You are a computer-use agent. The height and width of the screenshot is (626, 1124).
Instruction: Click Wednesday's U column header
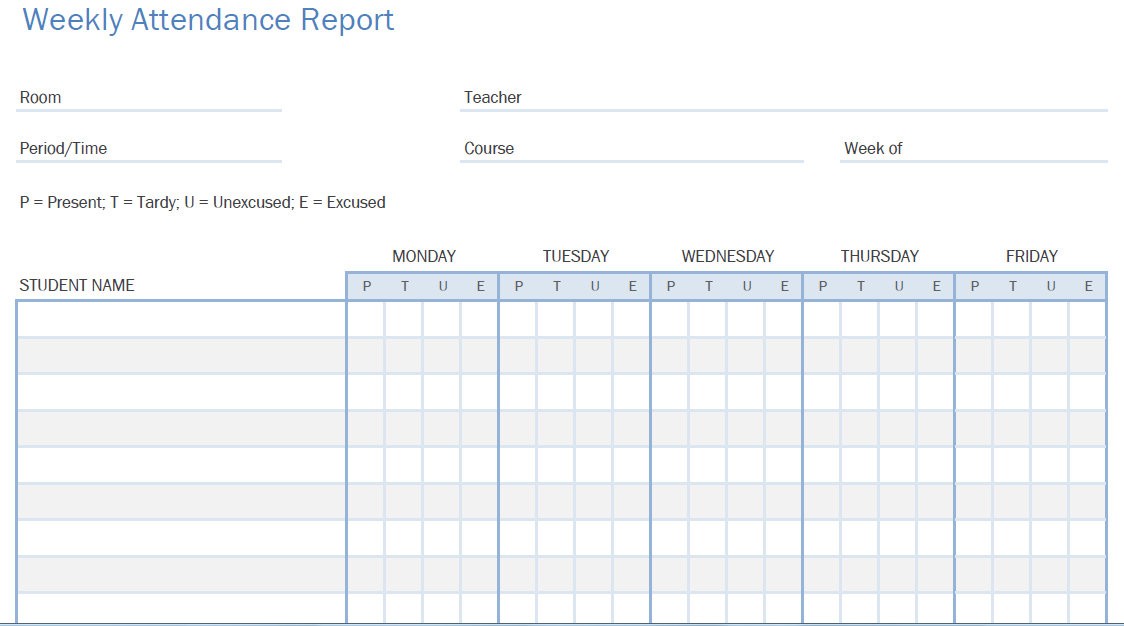pos(747,286)
